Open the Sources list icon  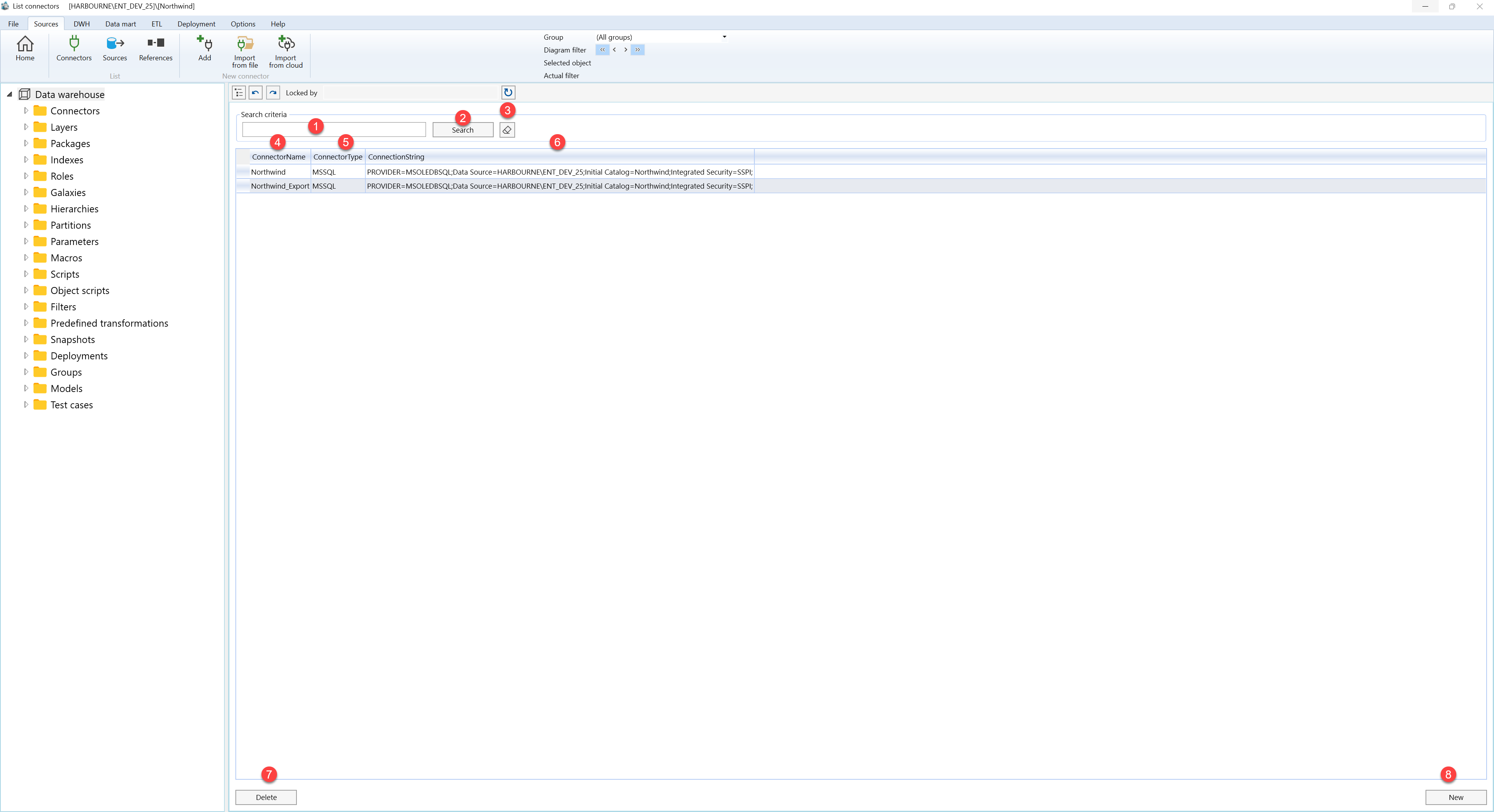click(115, 48)
